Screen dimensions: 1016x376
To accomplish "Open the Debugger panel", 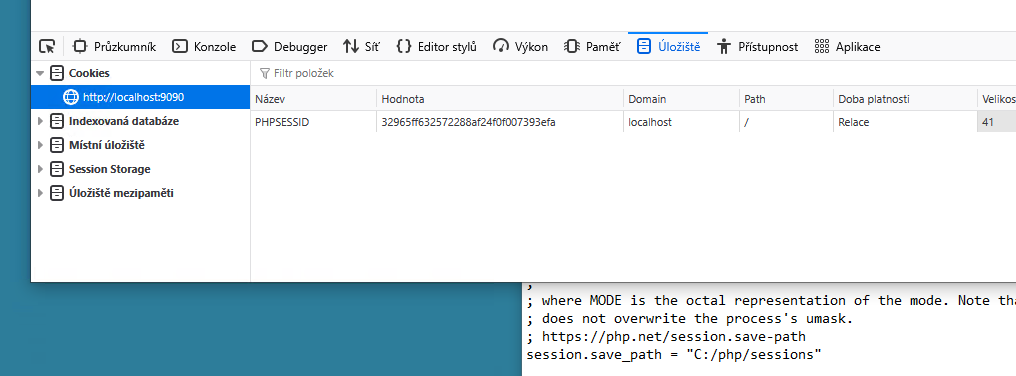I will (x=290, y=47).
